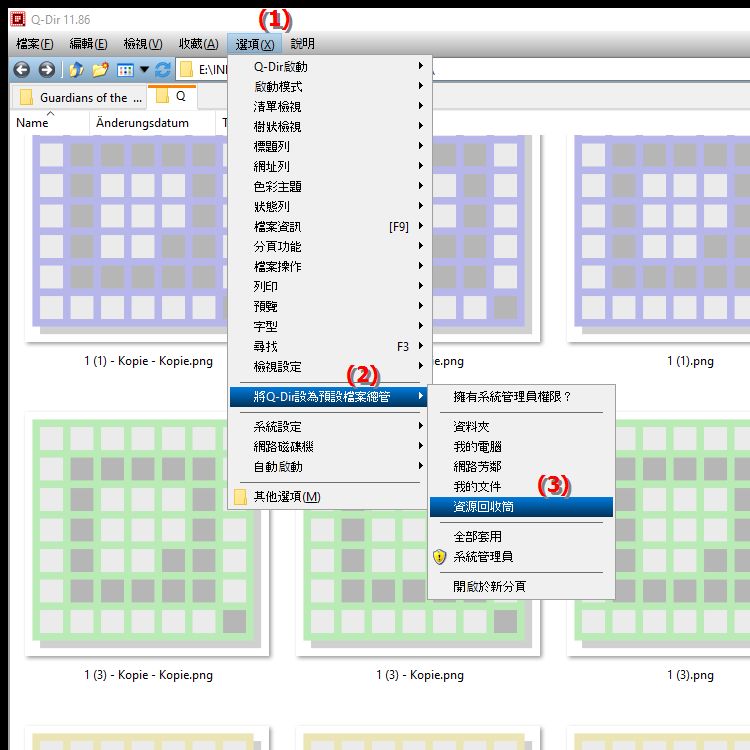Click the E:\ address bar field

212,70
